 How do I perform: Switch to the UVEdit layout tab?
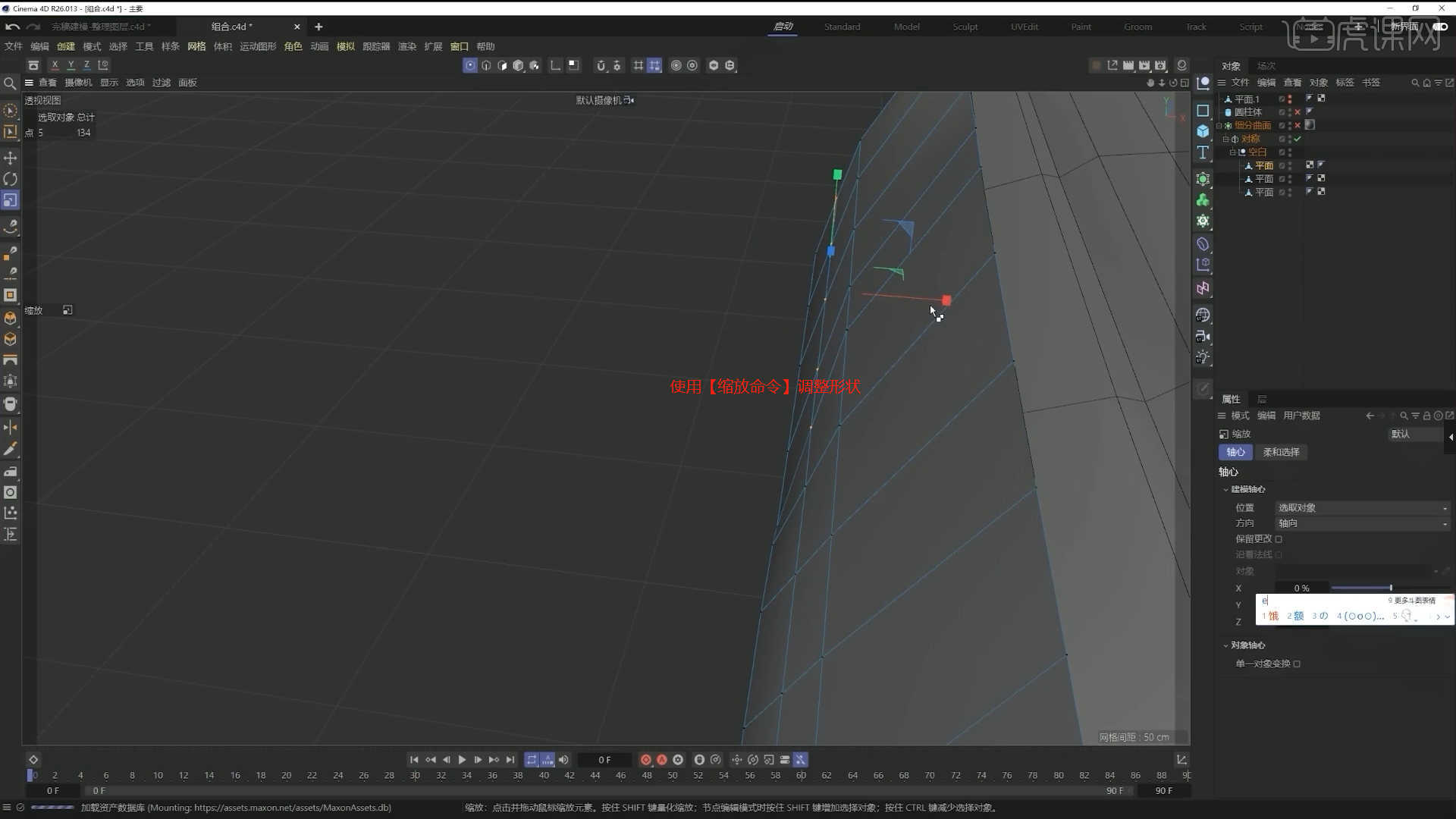pyautogui.click(x=1024, y=27)
